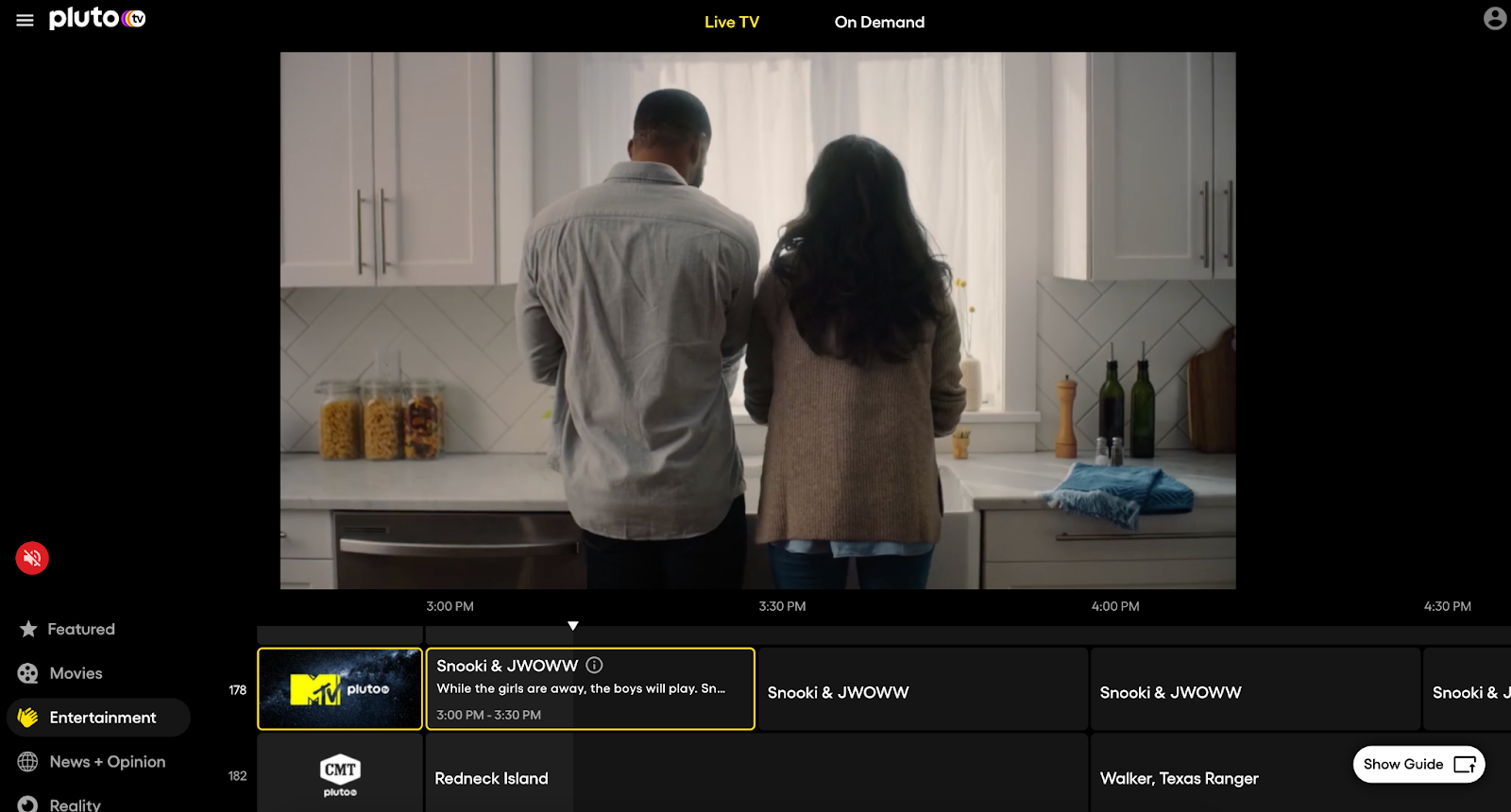1511x812 pixels.
Task: Click the Reality category icon
Action: 28,804
